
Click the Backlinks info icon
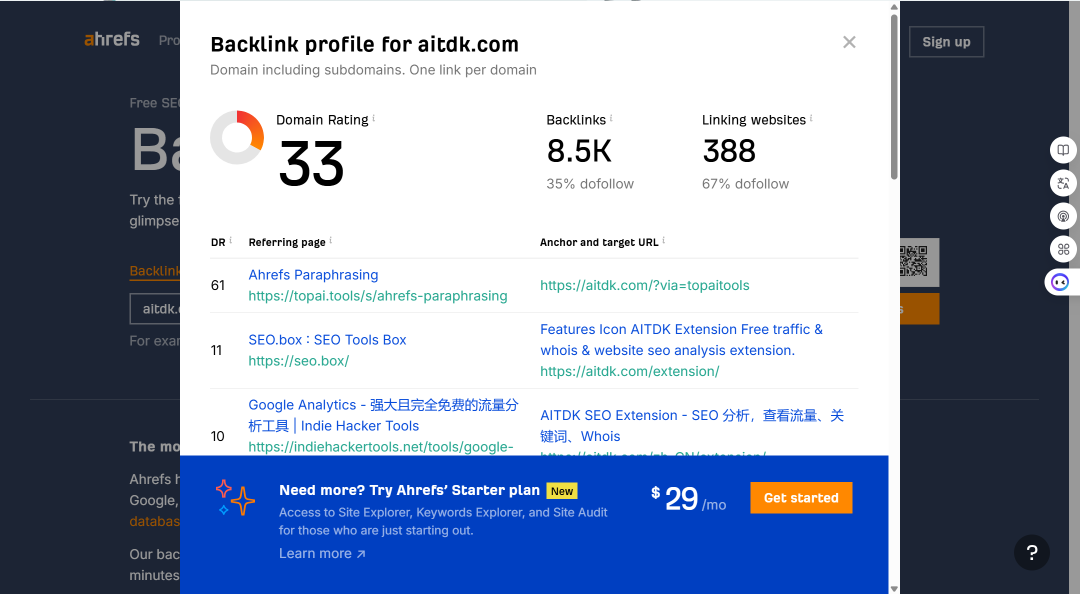pyautogui.click(x=611, y=118)
